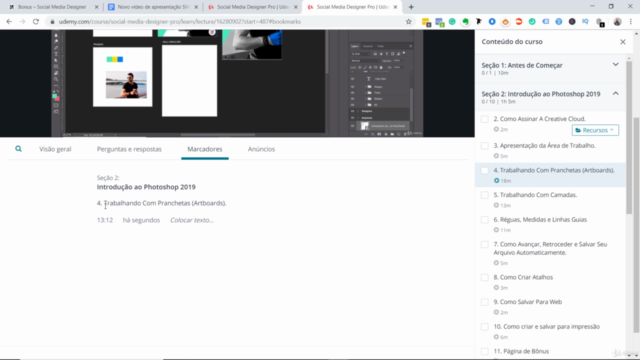This screenshot has width=640, height=360.
Task: Check lecture 4 Trabalhando Com Pranchetas
Action: click(484, 171)
